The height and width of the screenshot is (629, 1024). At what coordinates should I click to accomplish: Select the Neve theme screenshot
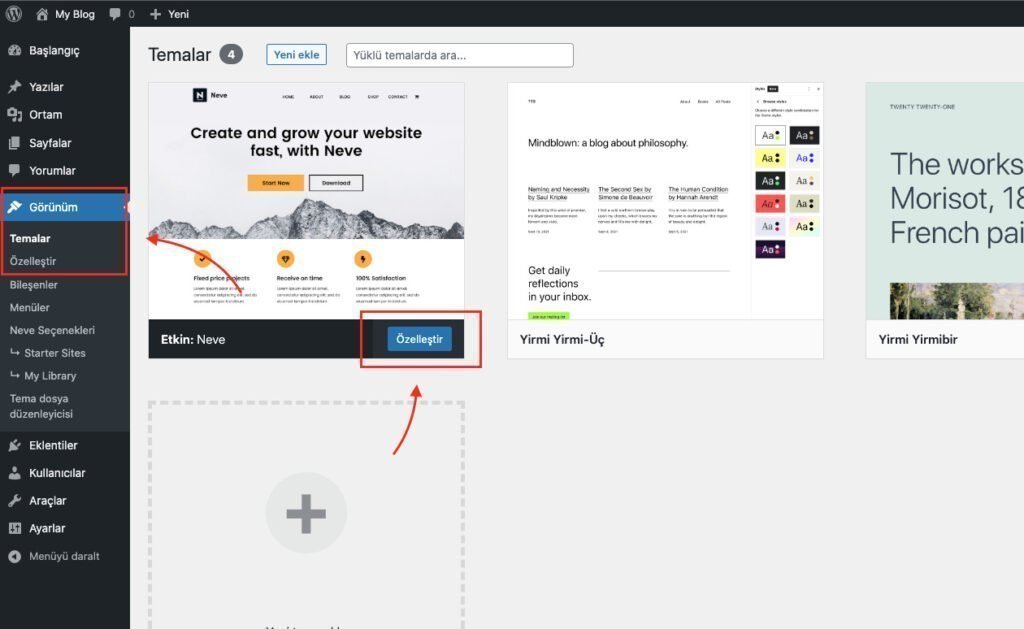click(x=306, y=201)
